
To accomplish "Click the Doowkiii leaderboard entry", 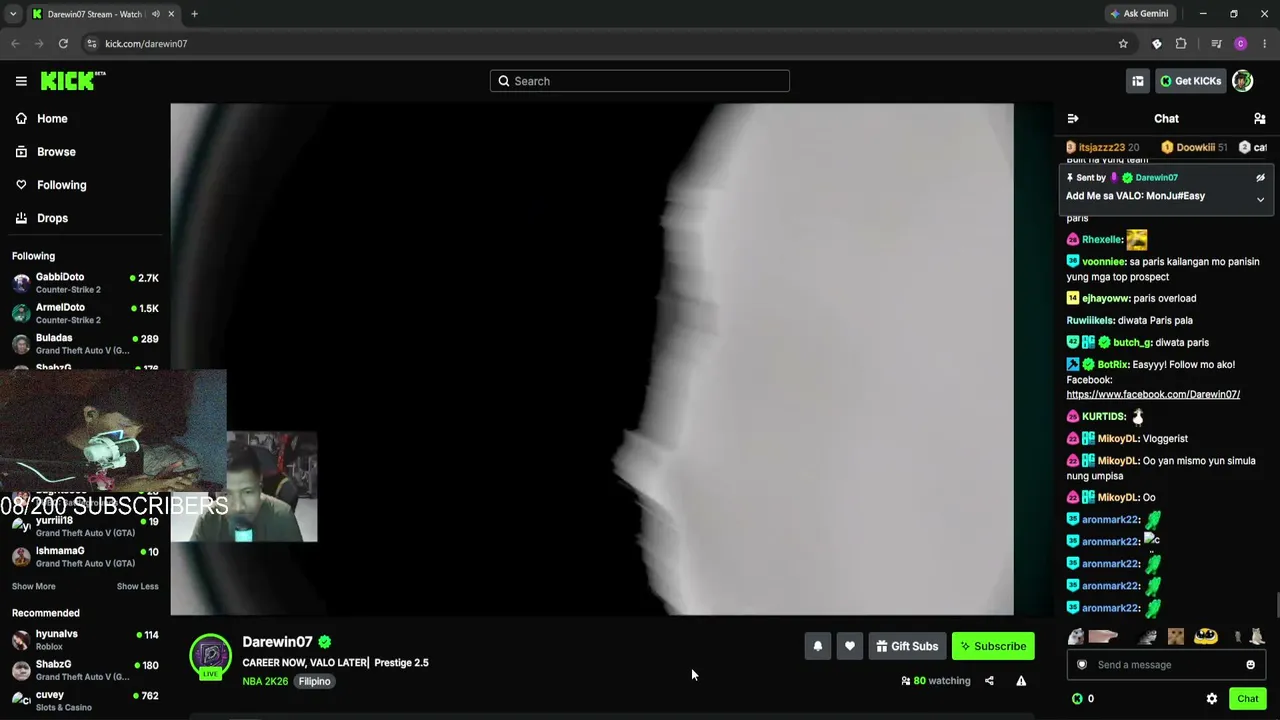I will (1193, 148).
